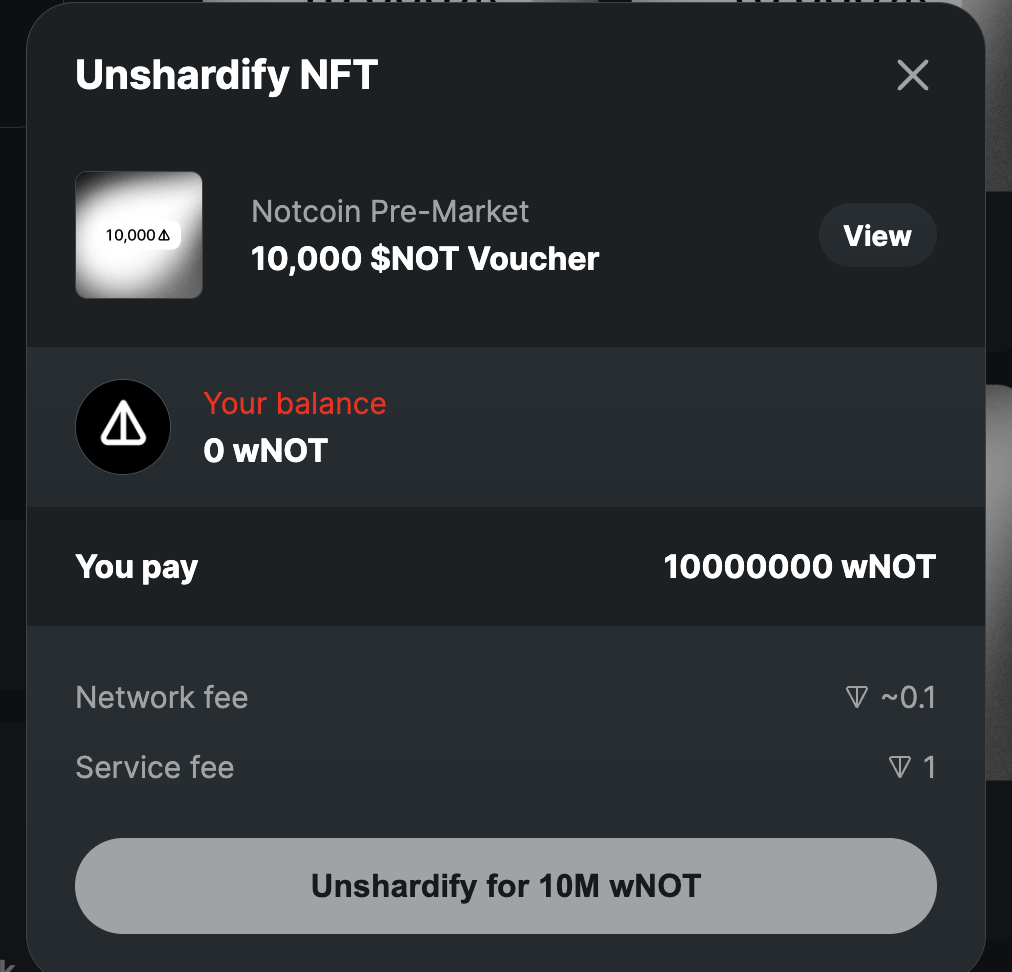Click the small Notcoin icon on the voucher thumbnail badge
The image size is (1012, 972).
pos(164,235)
